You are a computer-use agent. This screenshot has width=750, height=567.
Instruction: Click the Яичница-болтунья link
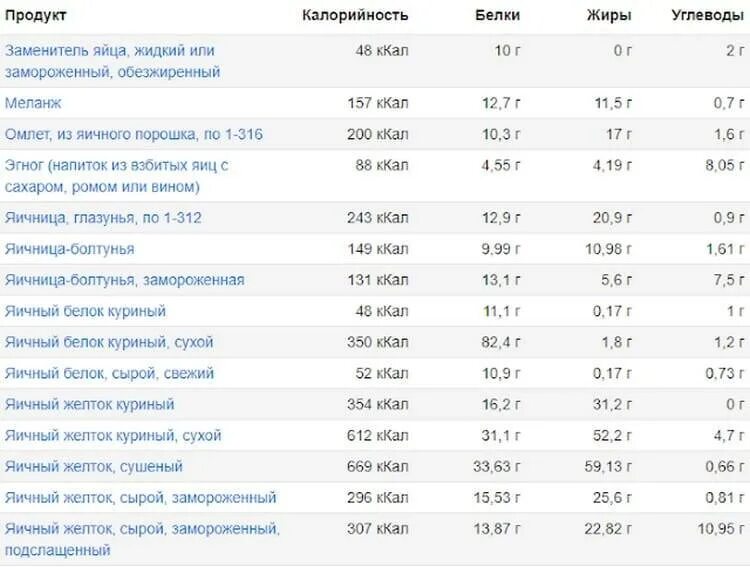tap(70, 249)
